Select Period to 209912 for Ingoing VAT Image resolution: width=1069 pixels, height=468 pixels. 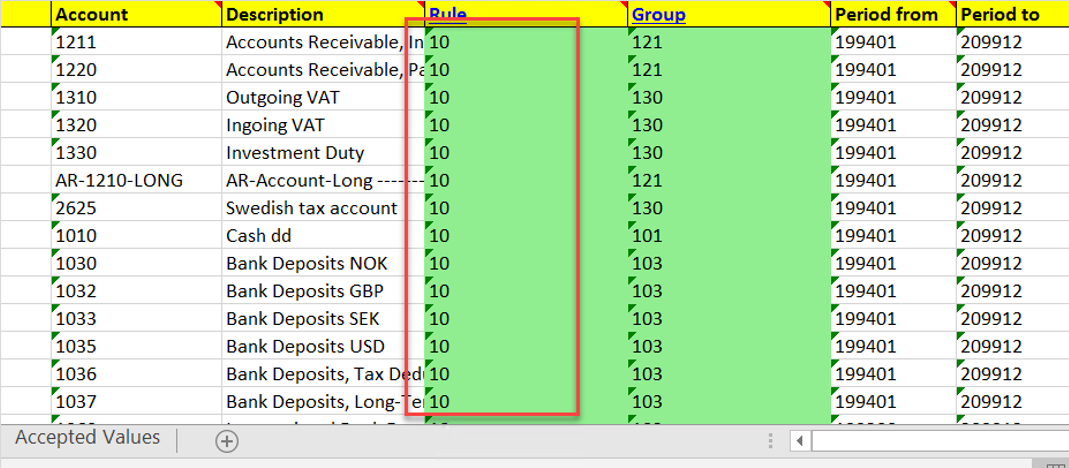[1012, 125]
